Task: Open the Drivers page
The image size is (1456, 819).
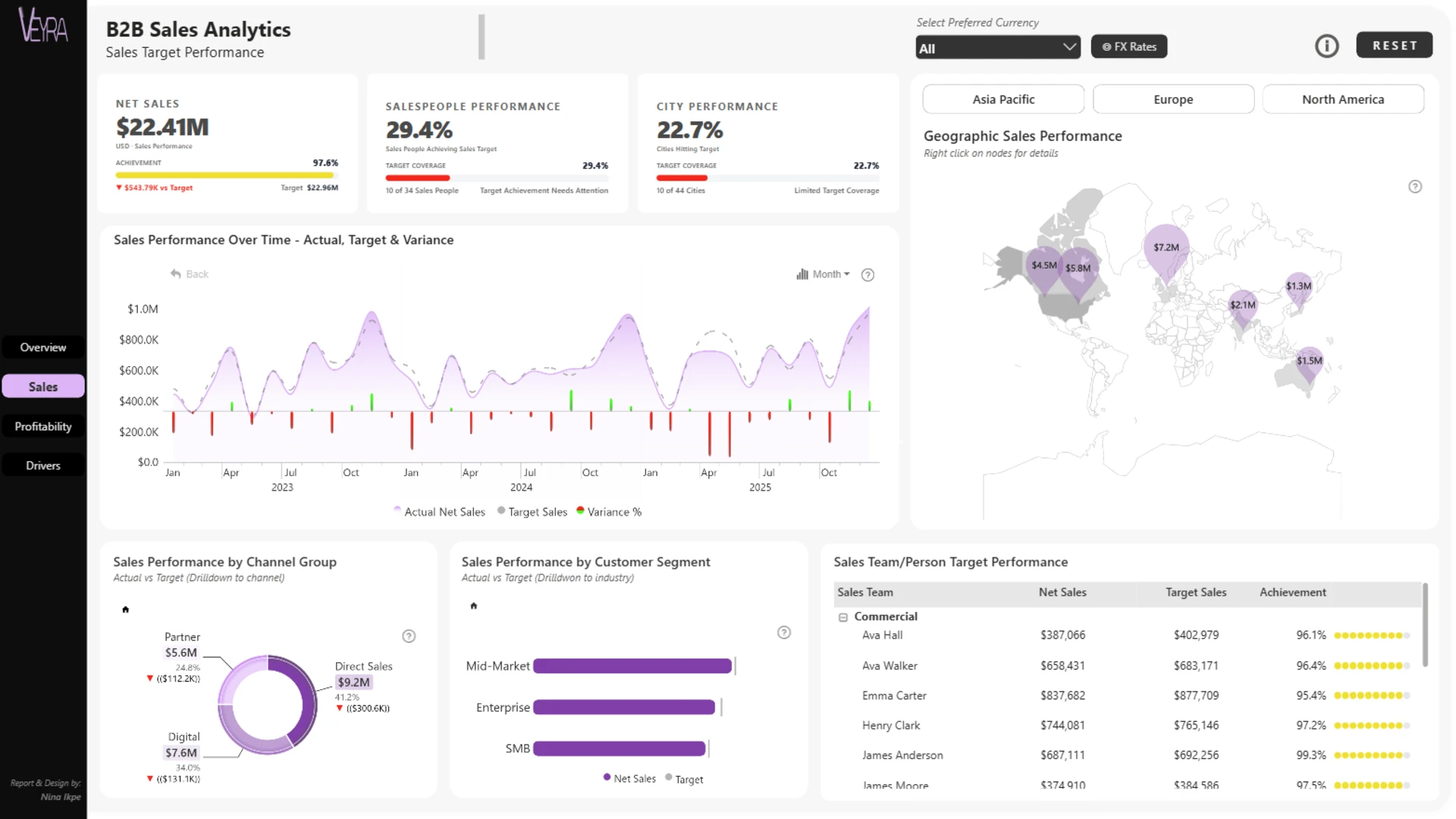Action: coord(43,466)
